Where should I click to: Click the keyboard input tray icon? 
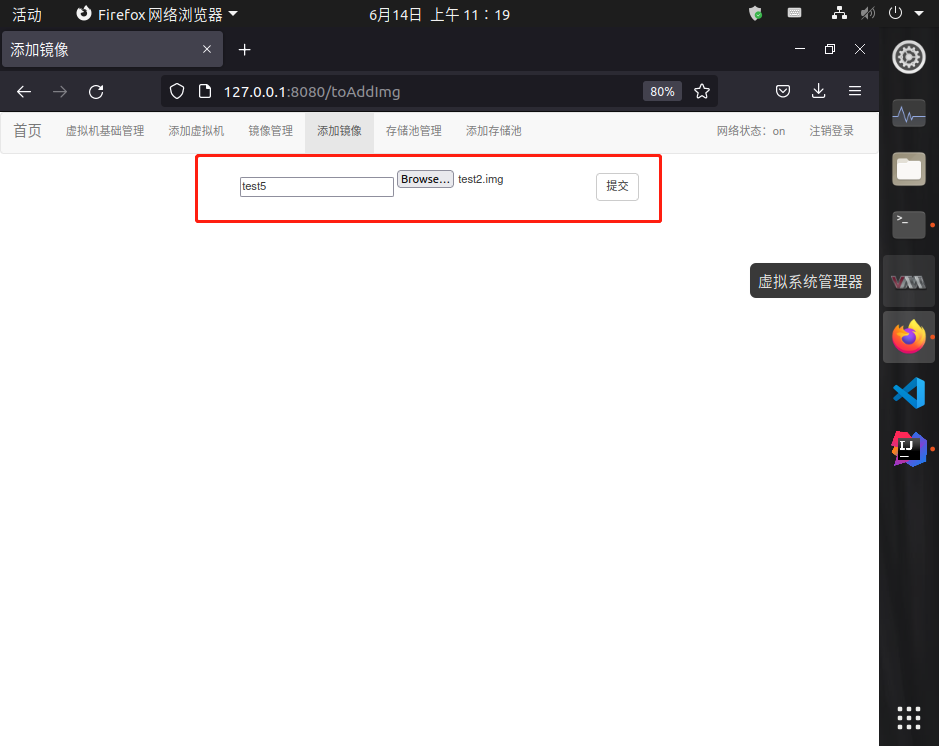[x=795, y=13]
